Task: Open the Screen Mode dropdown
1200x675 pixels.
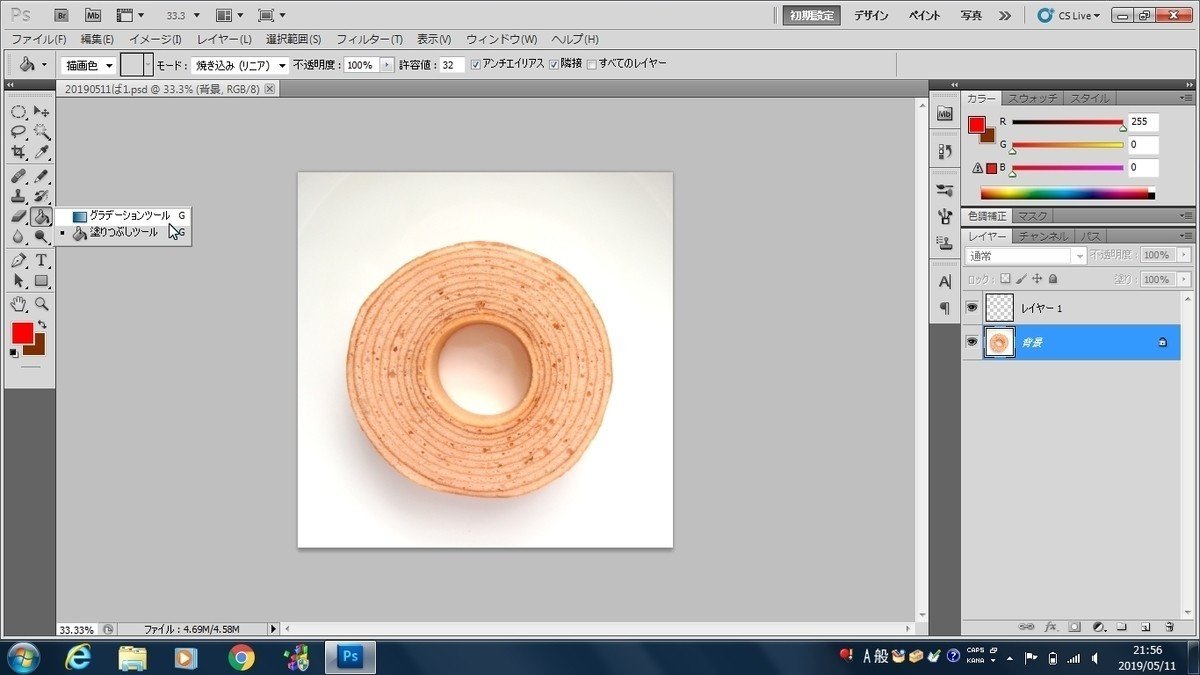Action: tap(272, 15)
